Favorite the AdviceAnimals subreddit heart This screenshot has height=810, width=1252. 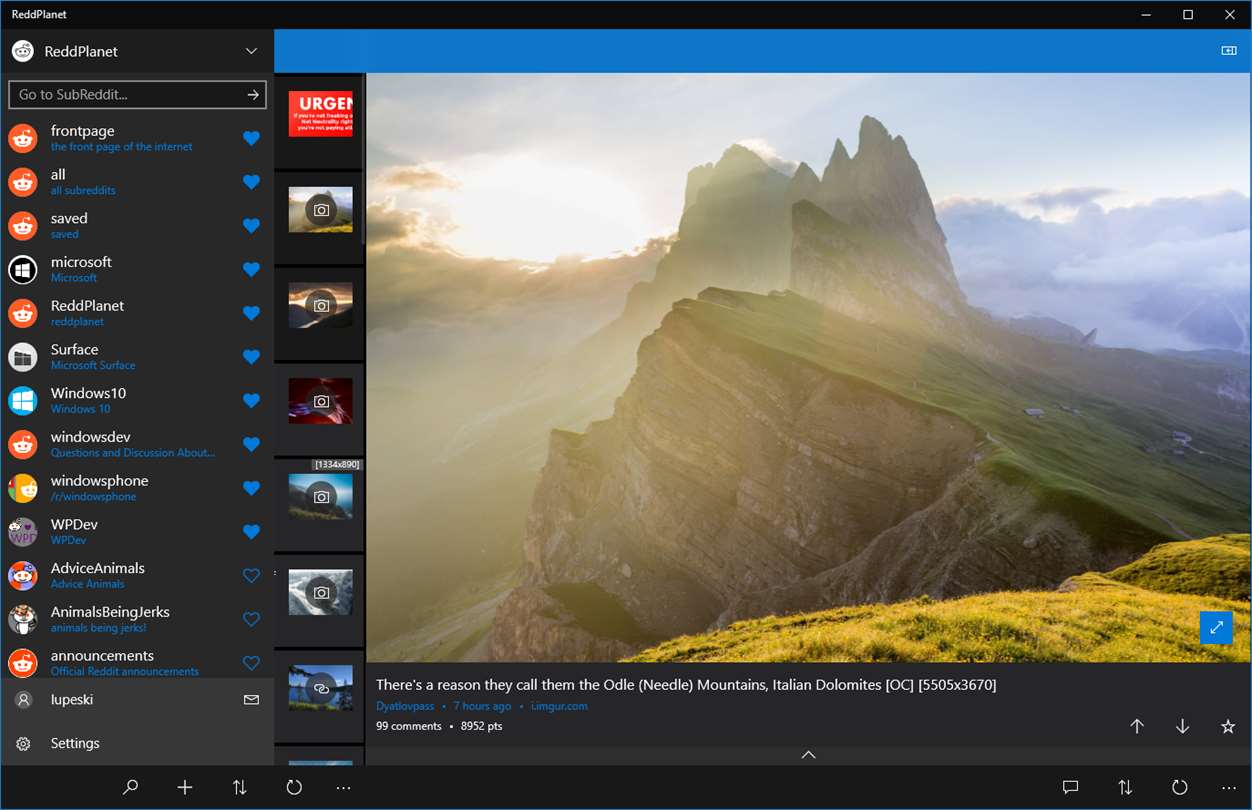[x=251, y=576]
